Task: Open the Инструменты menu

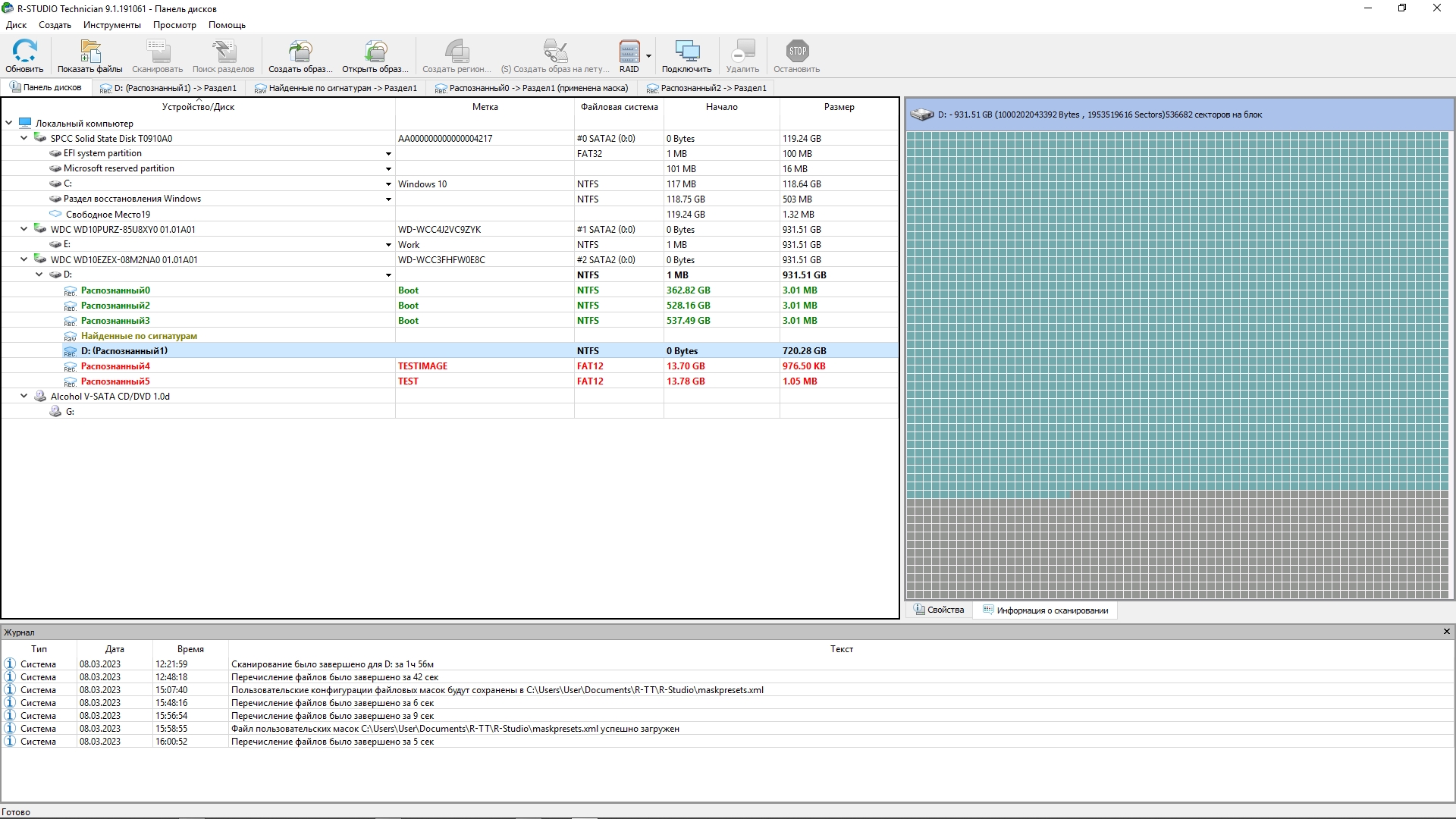Action: coord(111,25)
